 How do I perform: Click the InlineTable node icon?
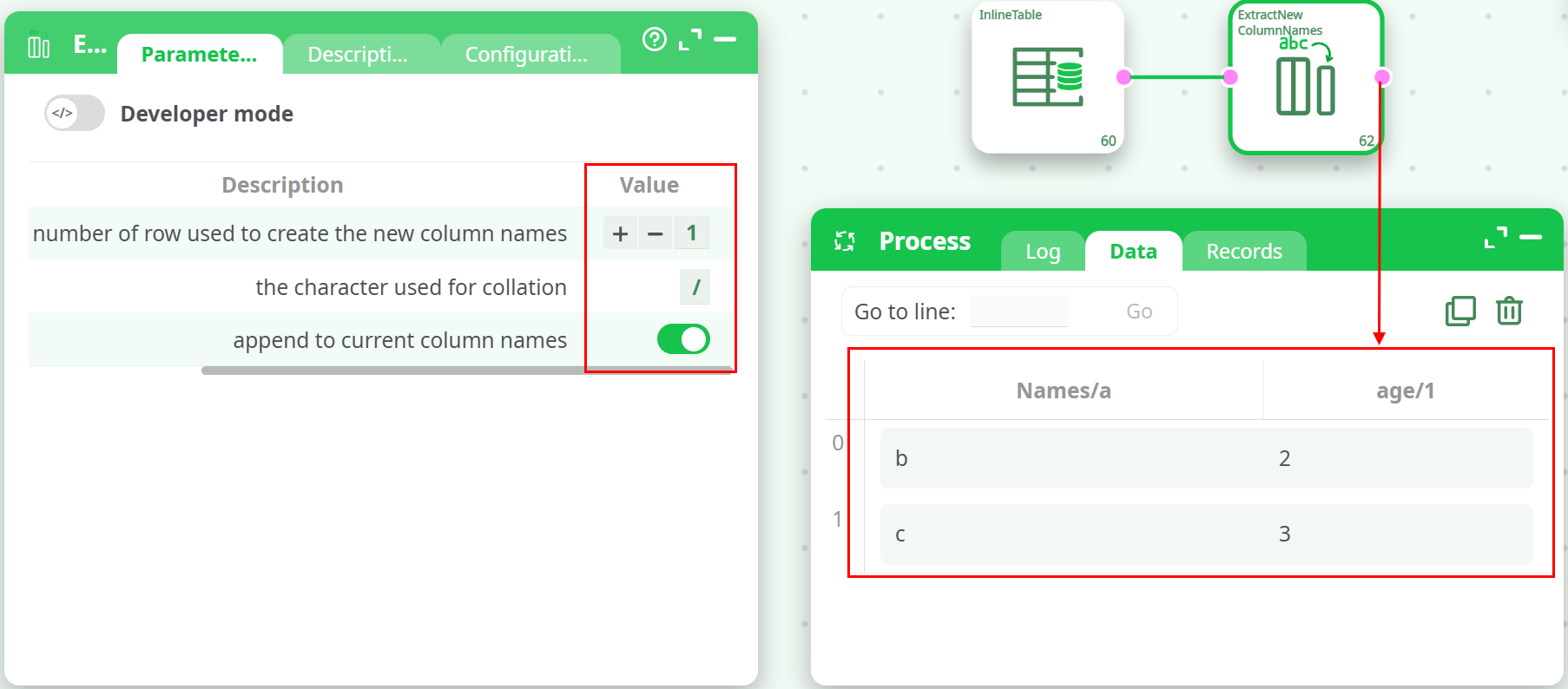pos(1048,77)
